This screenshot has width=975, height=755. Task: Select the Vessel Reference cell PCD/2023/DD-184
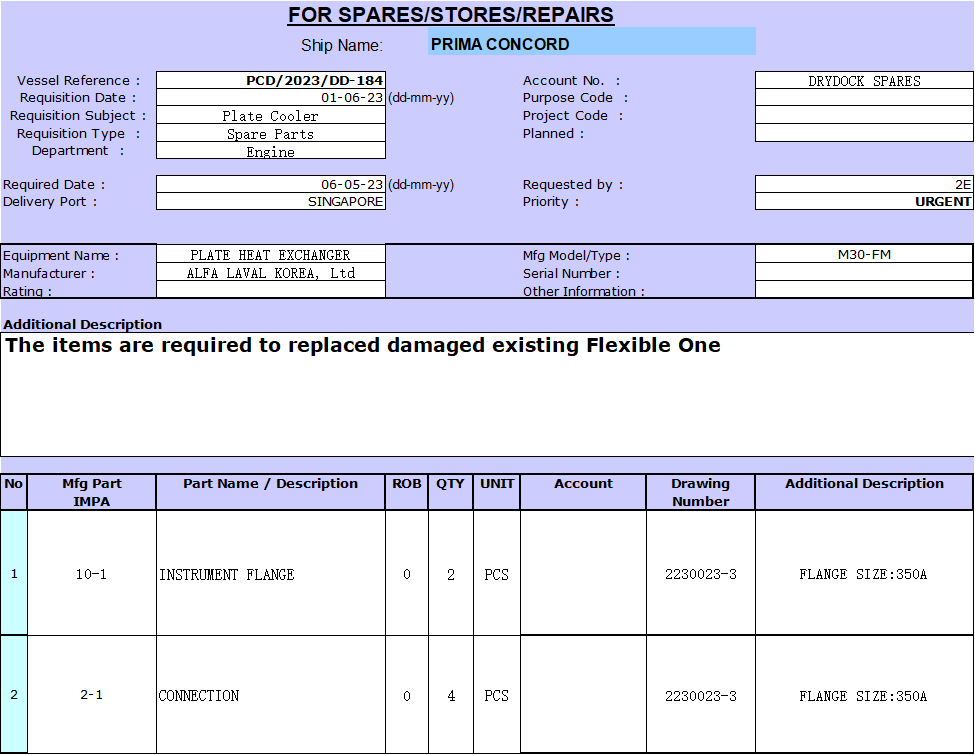pyautogui.click(x=271, y=81)
